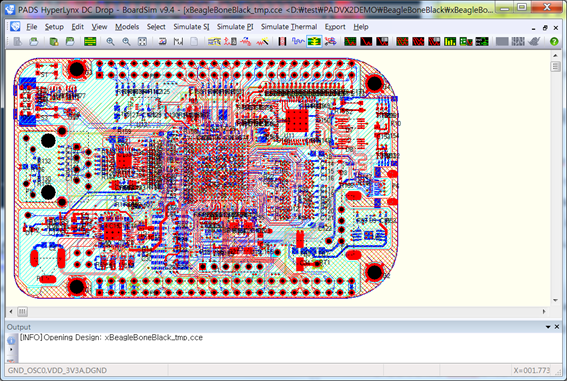Image resolution: width=567 pixels, height=381 pixels.
Task: Open the Simulate Thermal menu
Action: (x=289, y=27)
